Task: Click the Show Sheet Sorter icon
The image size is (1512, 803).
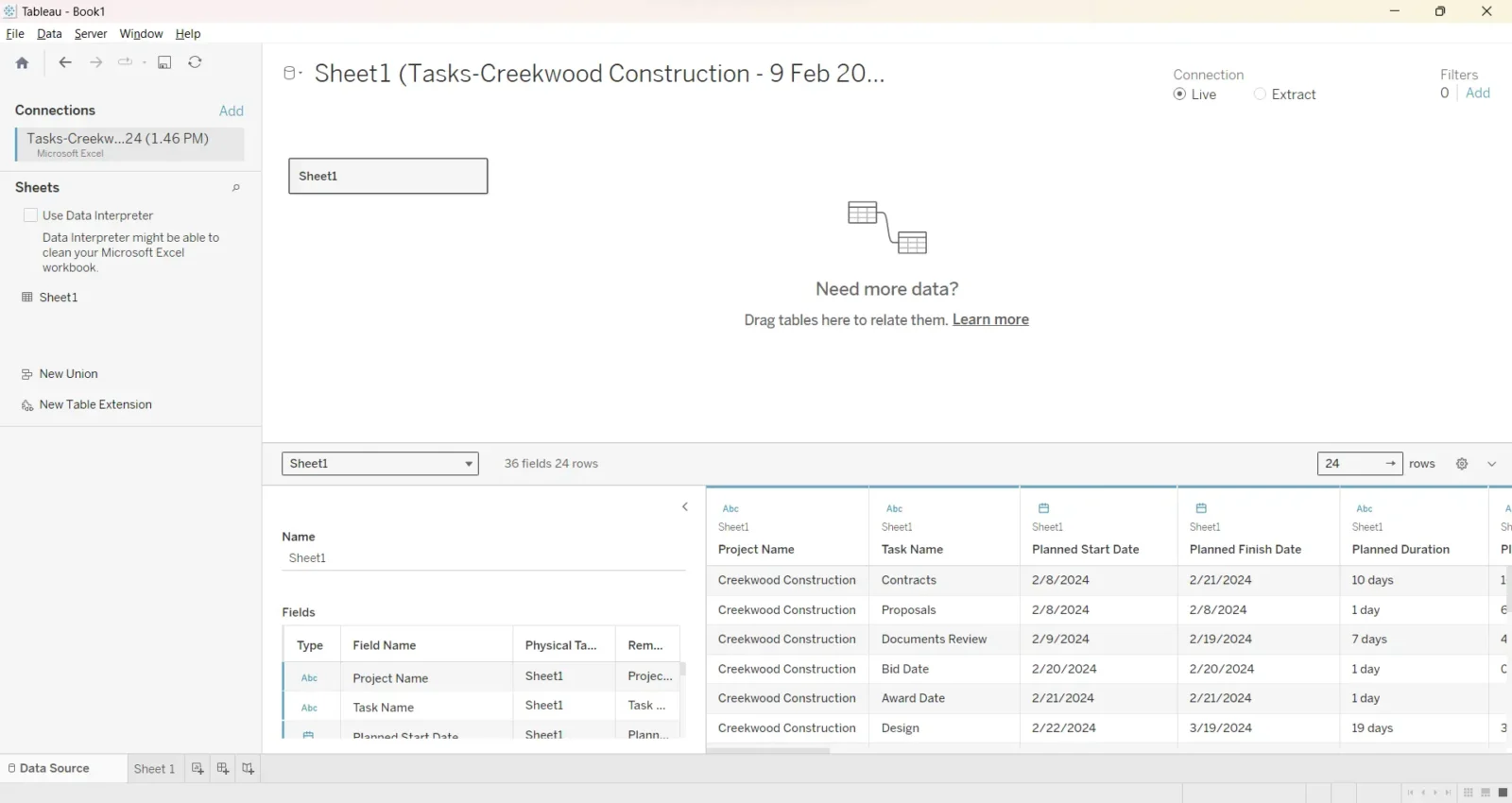Action: click(1468, 793)
